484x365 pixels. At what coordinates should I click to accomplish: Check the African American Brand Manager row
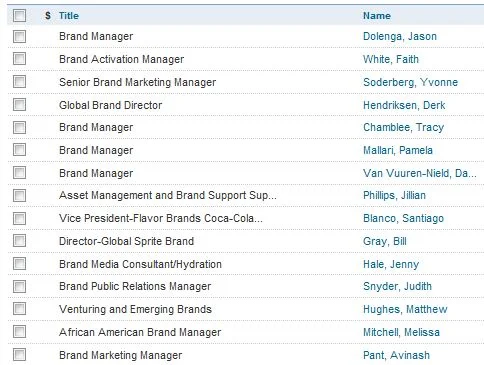(x=19, y=332)
